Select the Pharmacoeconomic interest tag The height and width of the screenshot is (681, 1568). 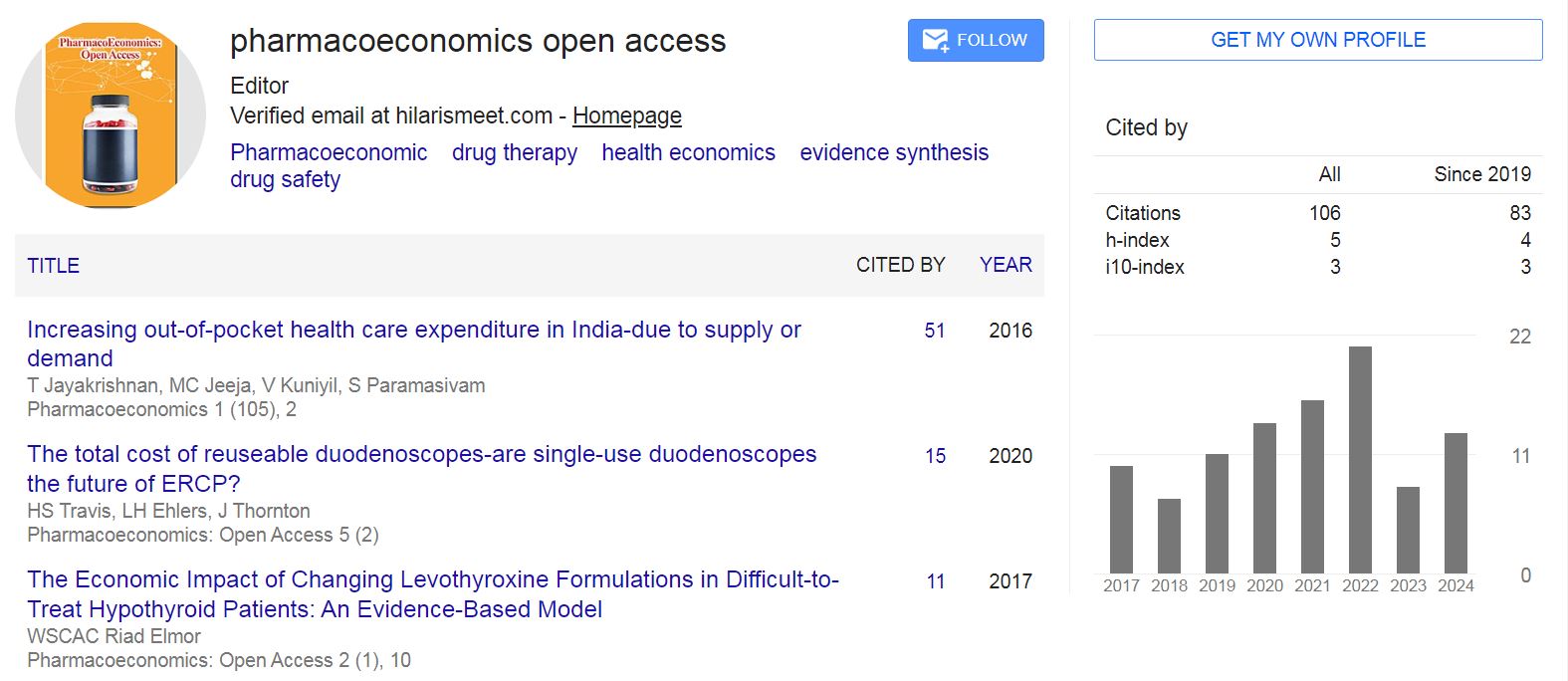pyautogui.click(x=329, y=152)
